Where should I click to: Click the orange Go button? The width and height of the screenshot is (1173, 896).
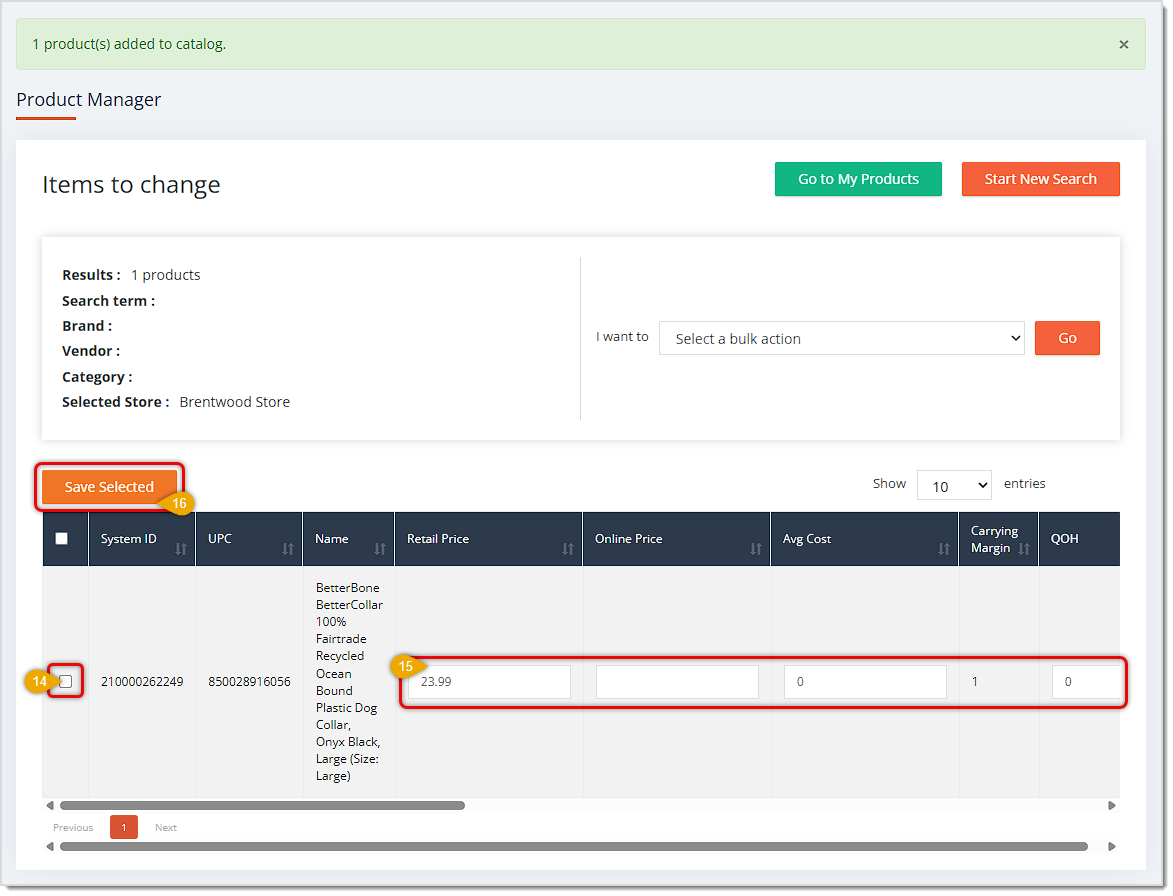(1067, 339)
